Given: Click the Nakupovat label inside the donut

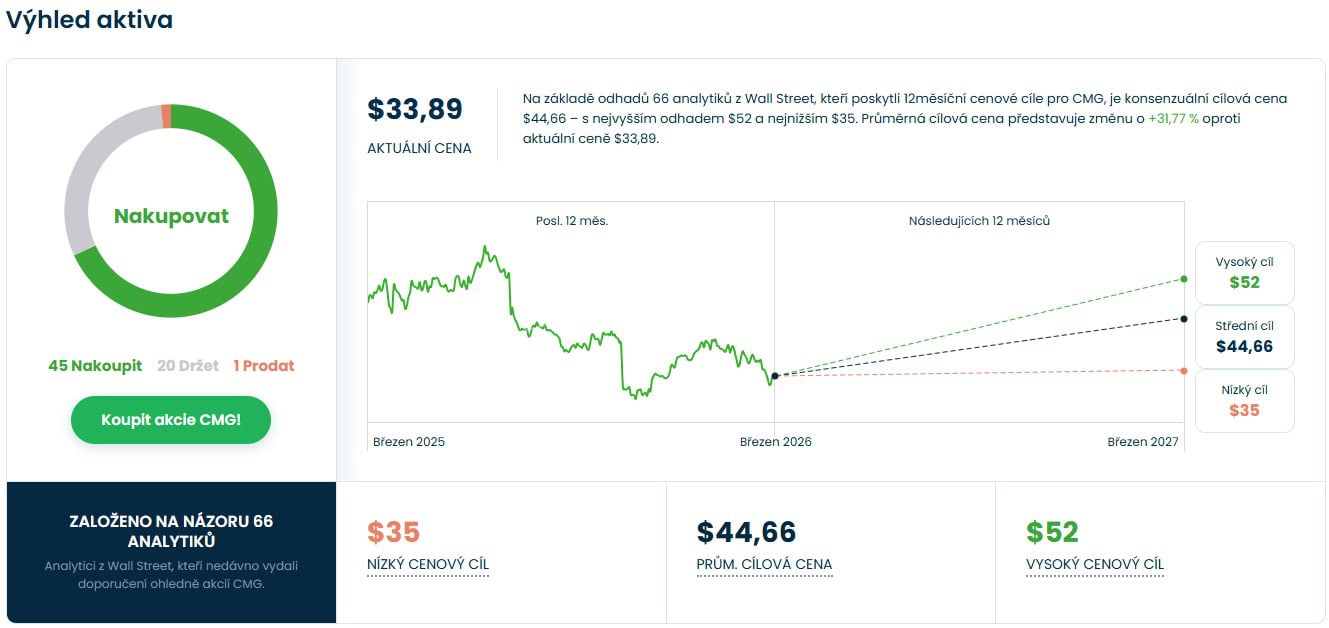Looking at the screenshot, I should (x=171, y=216).
